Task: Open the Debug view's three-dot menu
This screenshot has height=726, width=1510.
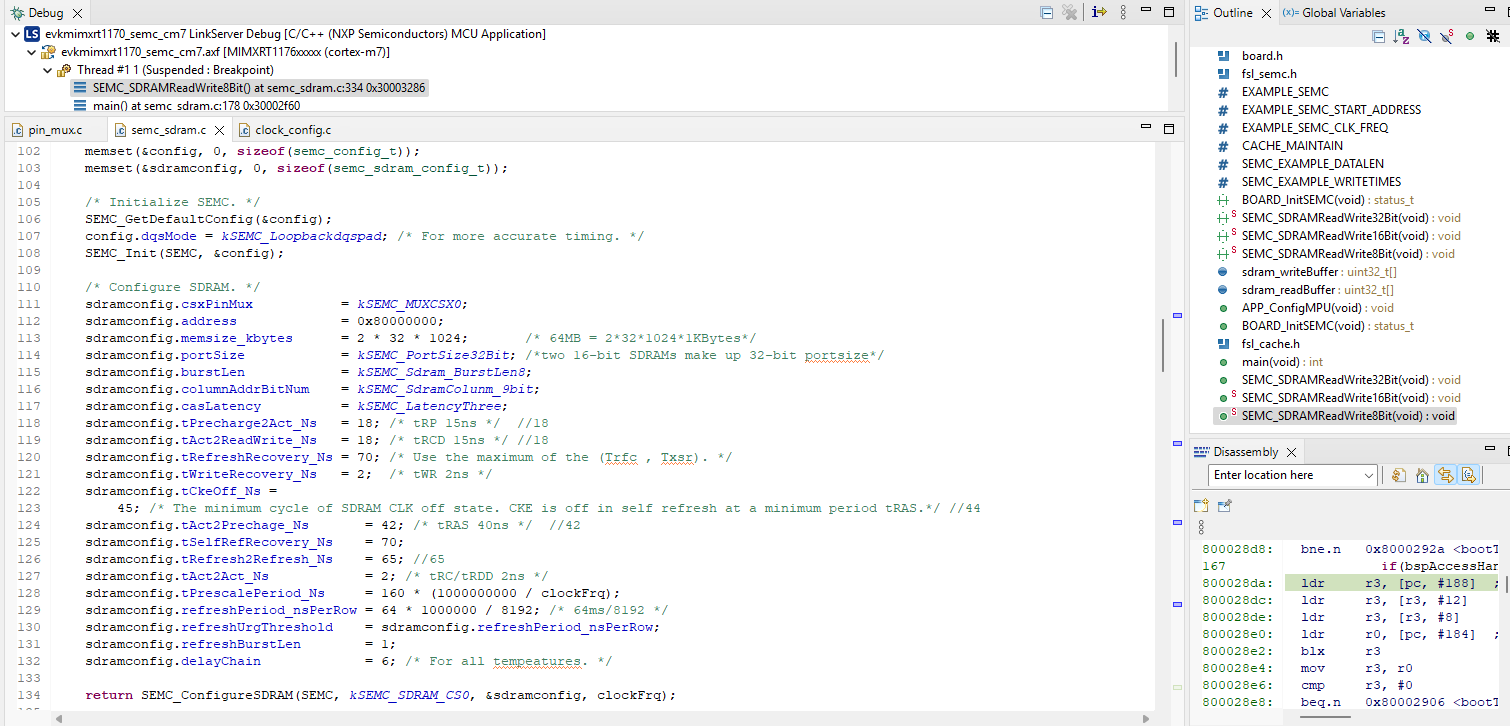Action: [x=1123, y=12]
